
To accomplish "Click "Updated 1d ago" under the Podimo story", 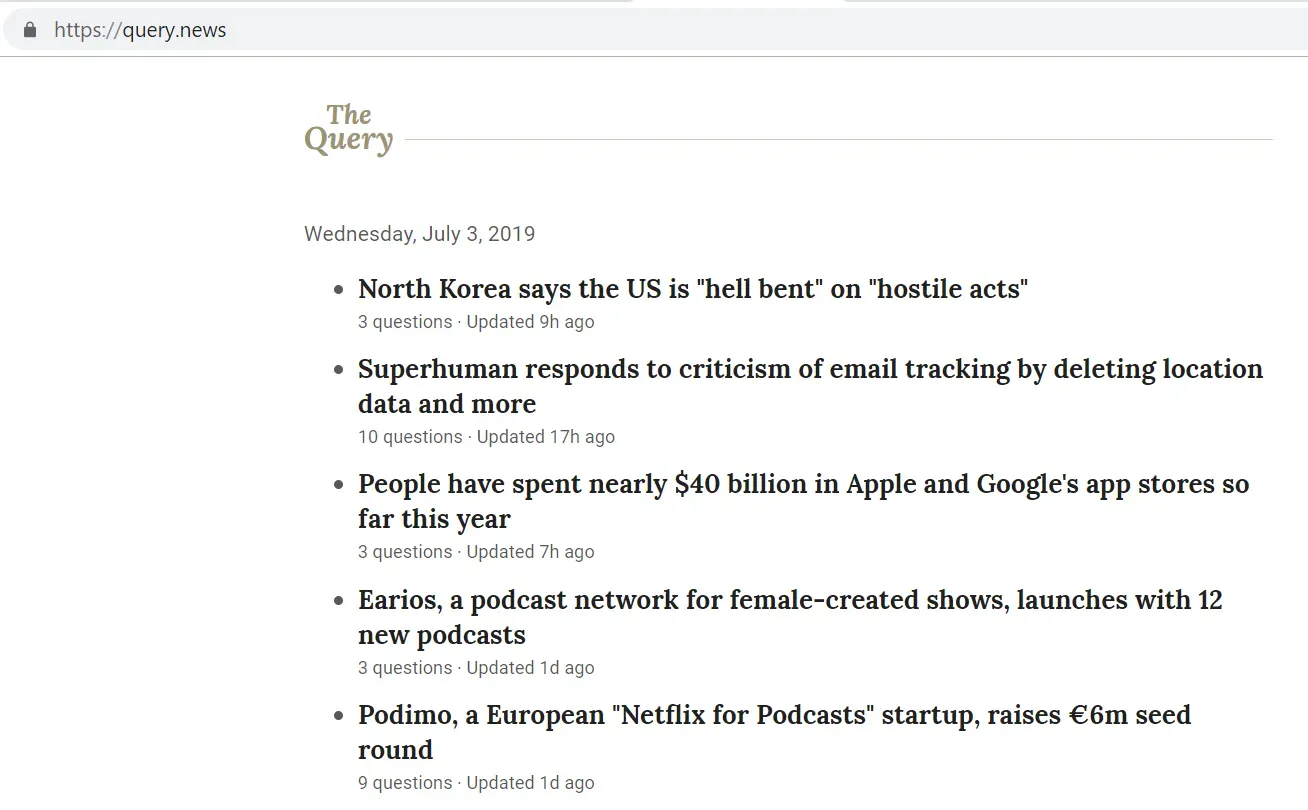I will pos(530,783).
